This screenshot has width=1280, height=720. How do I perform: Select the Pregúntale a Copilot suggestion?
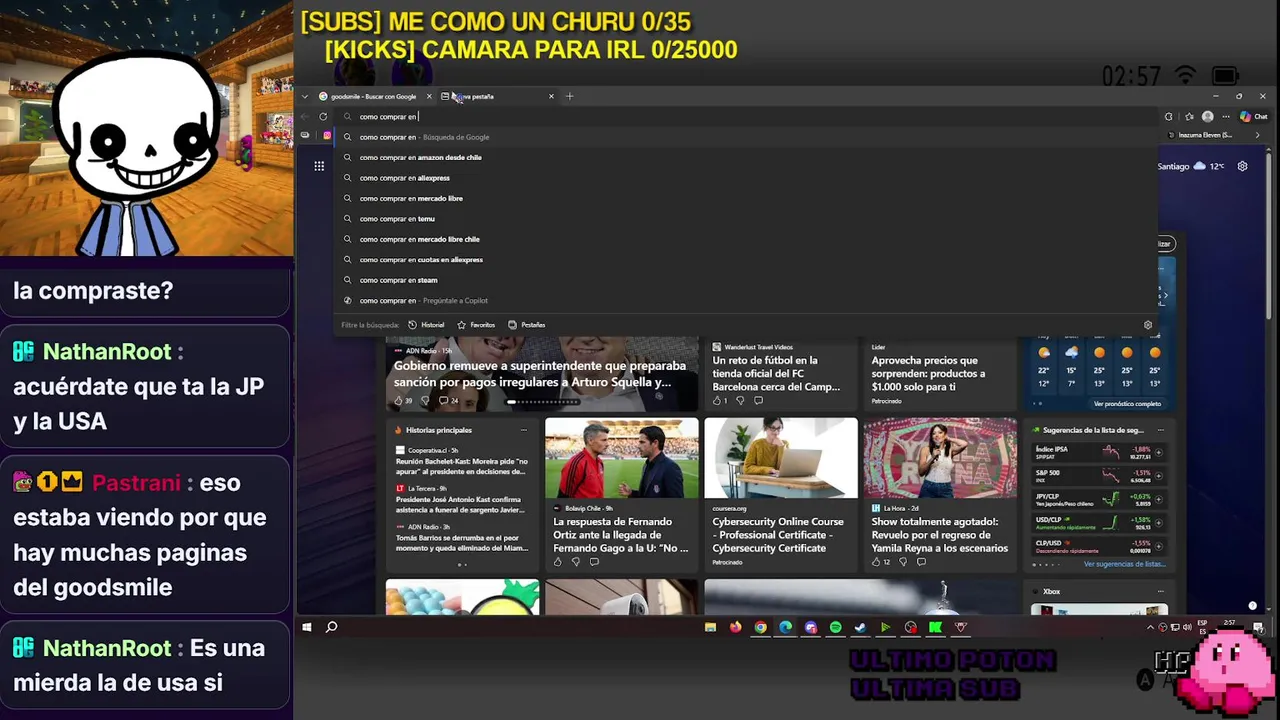pos(746,301)
